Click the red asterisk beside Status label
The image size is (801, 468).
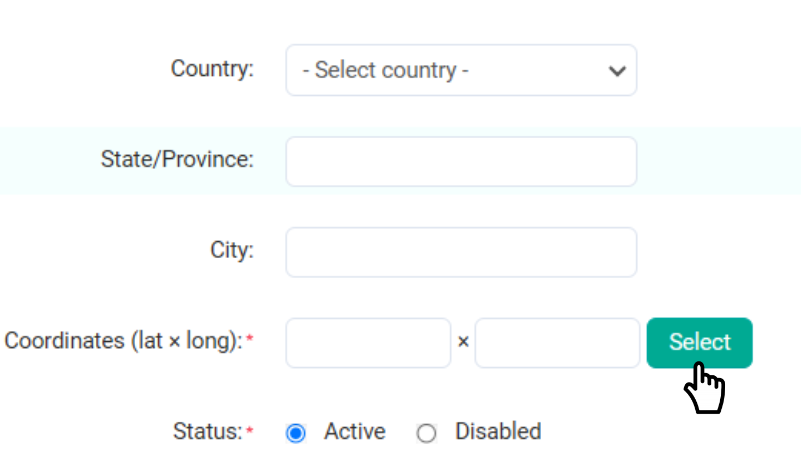pyautogui.click(x=250, y=431)
